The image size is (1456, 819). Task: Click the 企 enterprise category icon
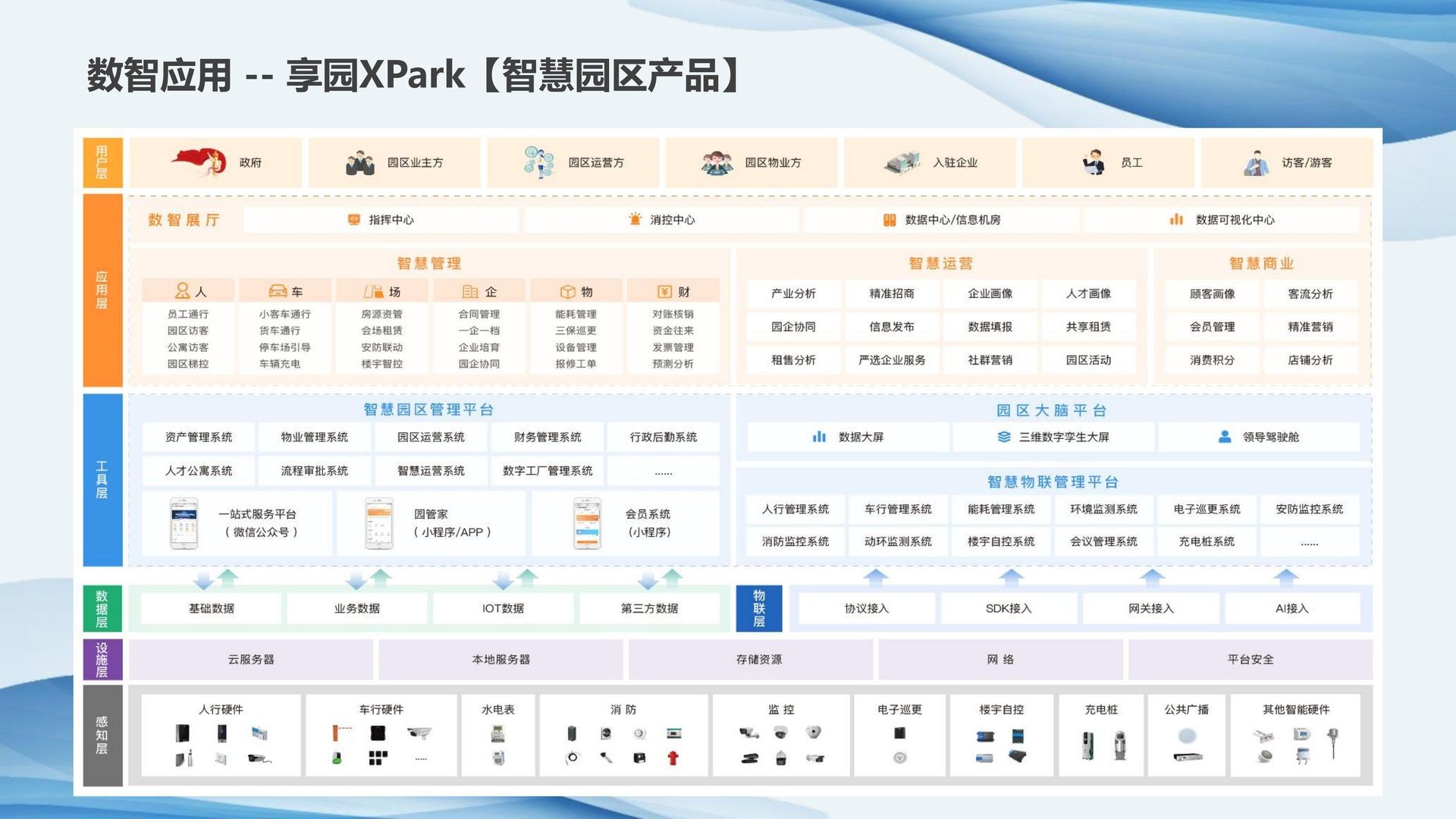(x=470, y=292)
